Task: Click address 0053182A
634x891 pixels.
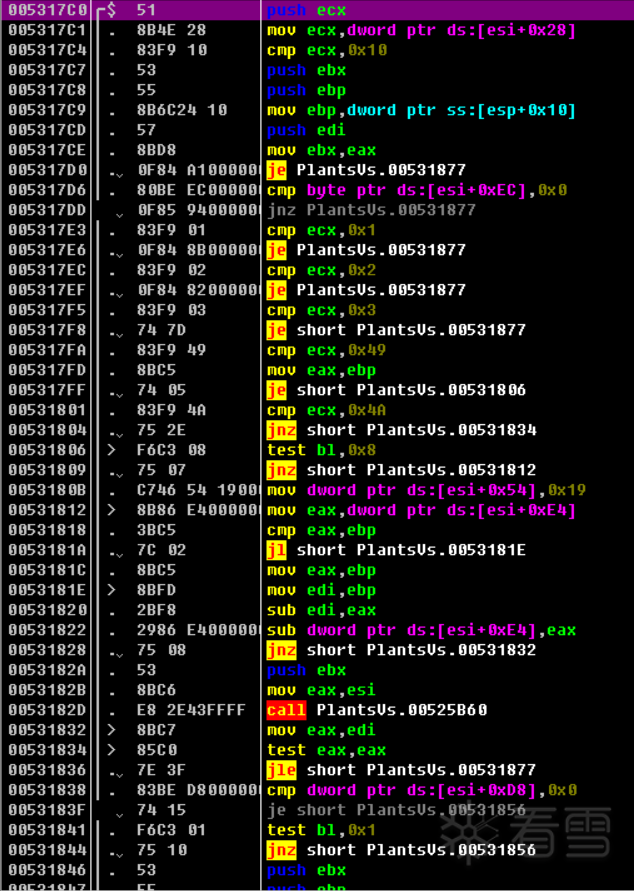Action: coord(47,670)
